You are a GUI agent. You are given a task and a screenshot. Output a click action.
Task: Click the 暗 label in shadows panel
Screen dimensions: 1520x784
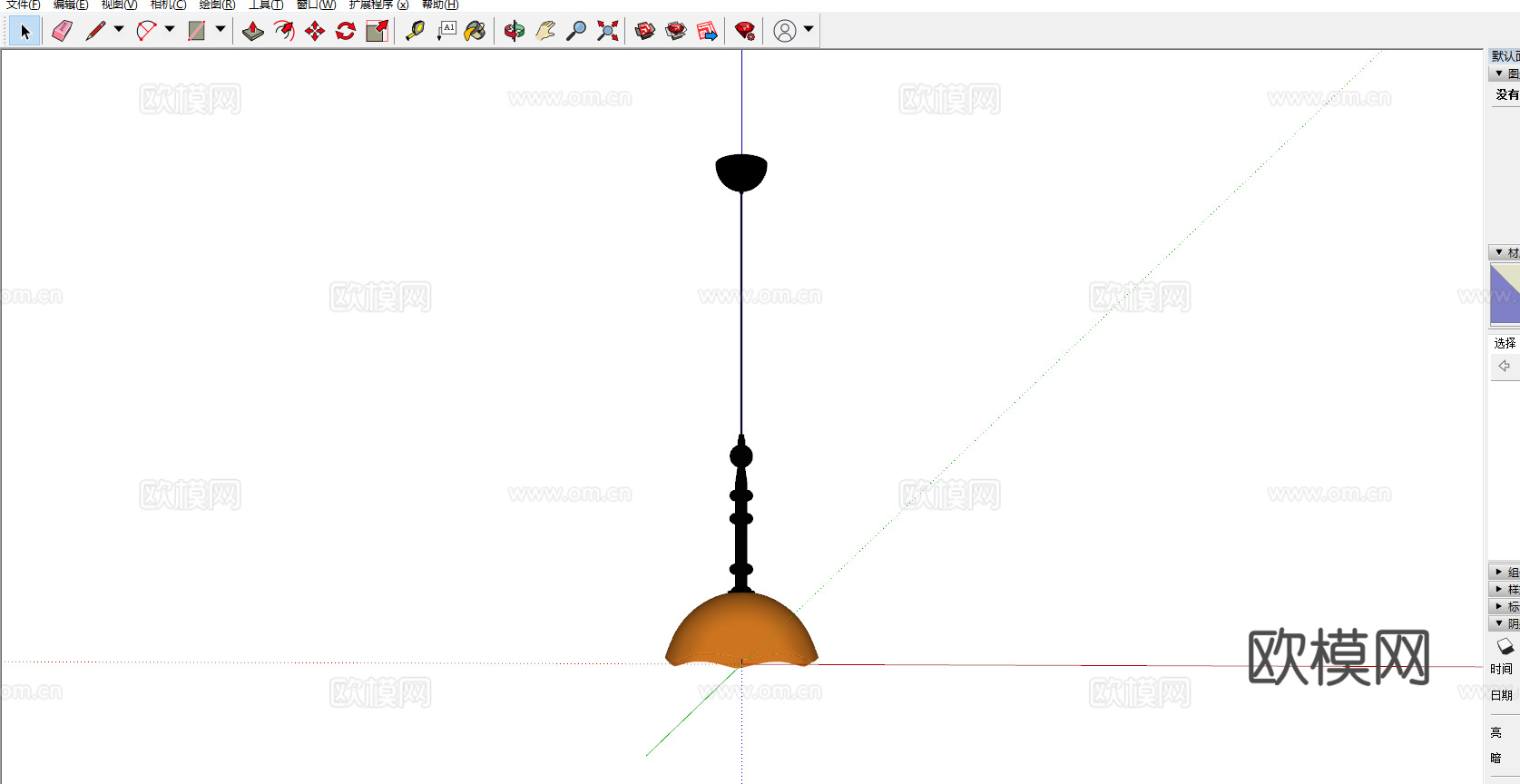1496,758
